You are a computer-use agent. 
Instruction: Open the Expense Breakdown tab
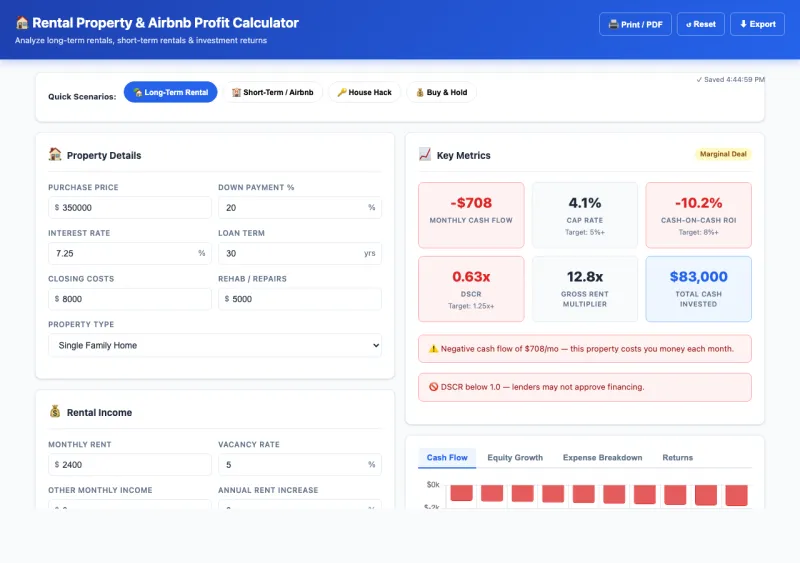[603, 458]
